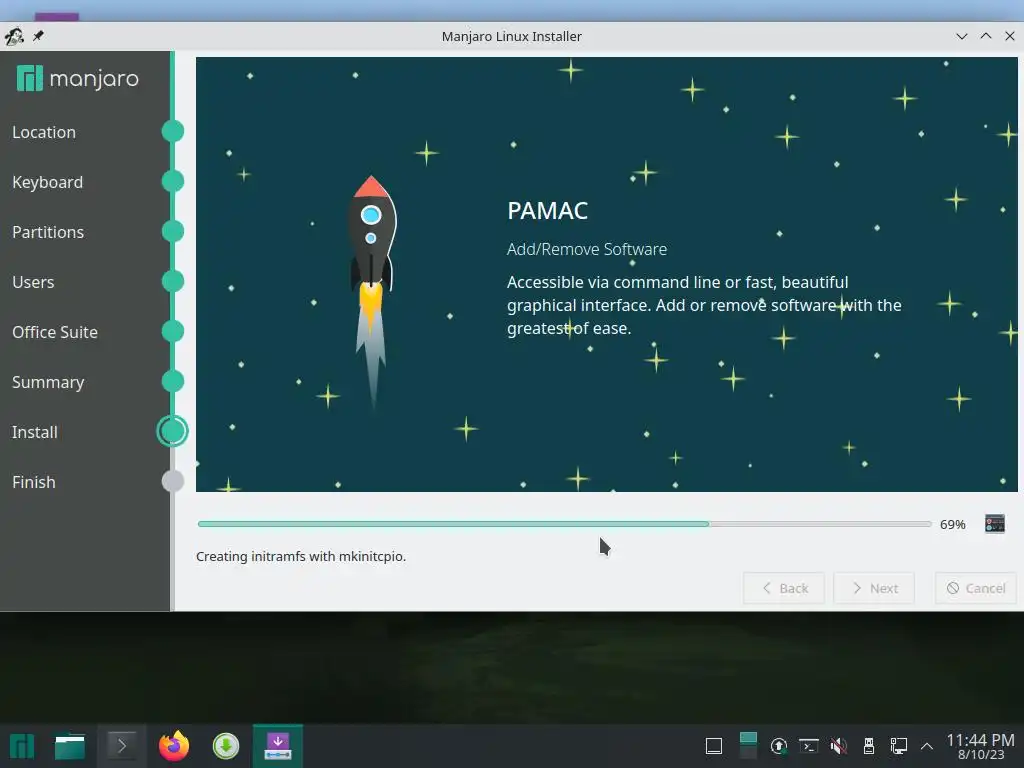Click the grey Finish step marker
The height and width of the screenshot is (768, 1024).
point(173,481)
